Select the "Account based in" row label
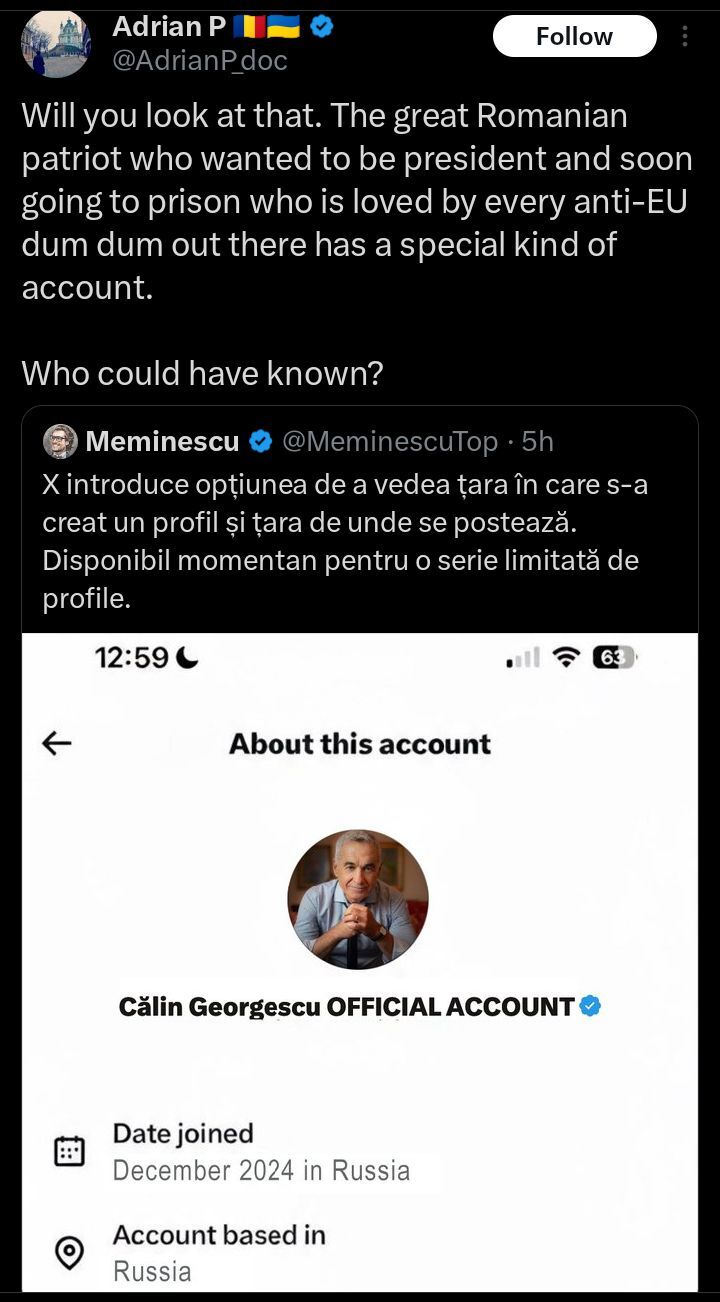 click(219, 1235)
